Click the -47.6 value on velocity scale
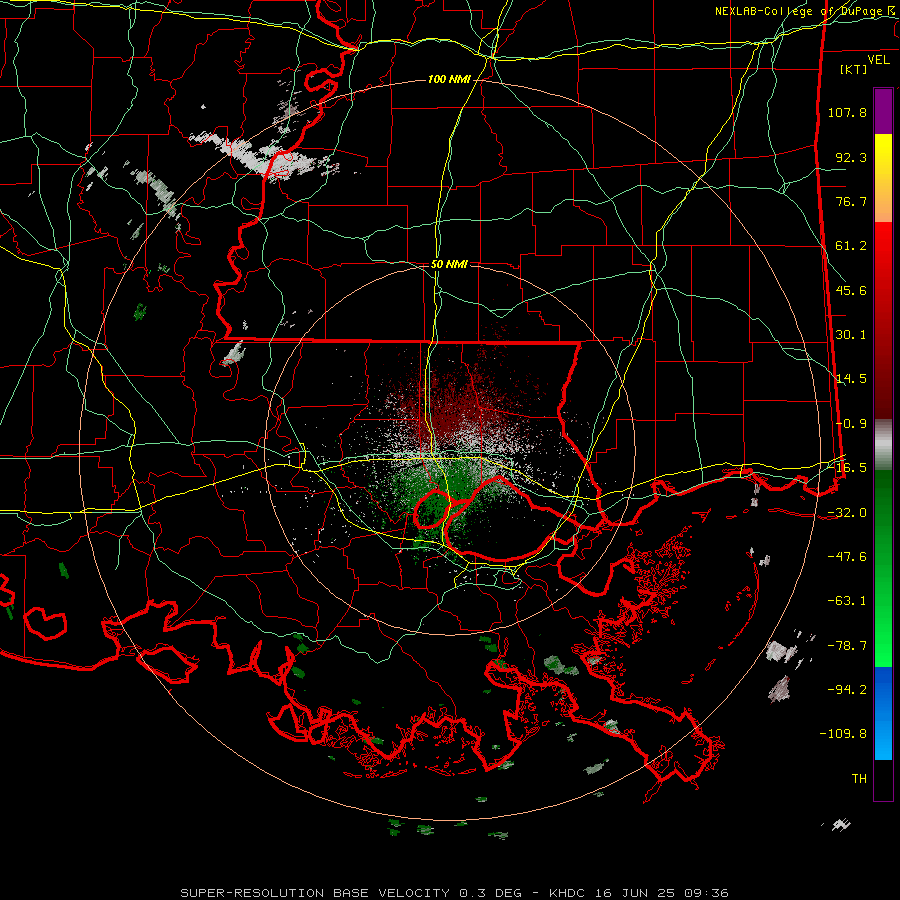The image size is (900, 900). (x=847, y=557)
